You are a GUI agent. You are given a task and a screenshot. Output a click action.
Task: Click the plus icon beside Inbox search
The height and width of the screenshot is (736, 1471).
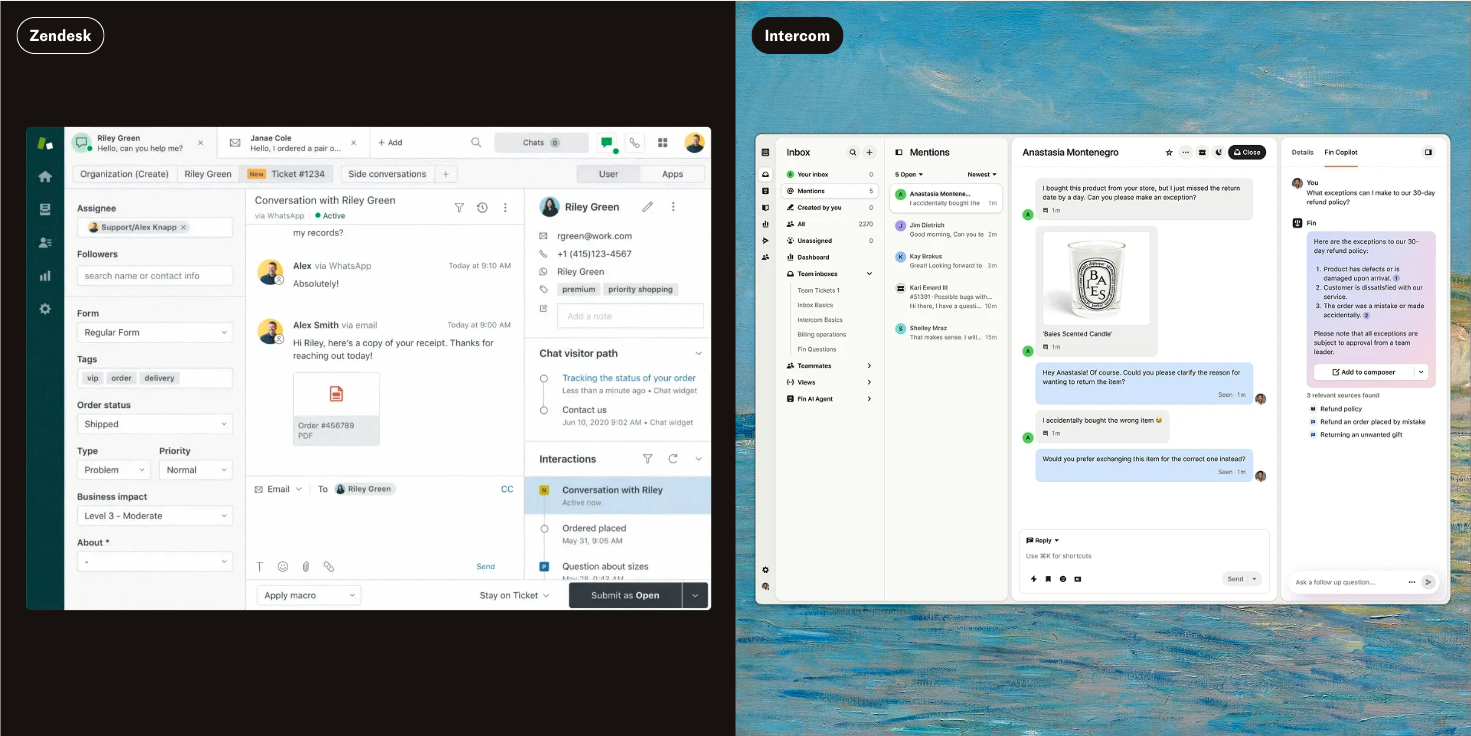[869, 152]
